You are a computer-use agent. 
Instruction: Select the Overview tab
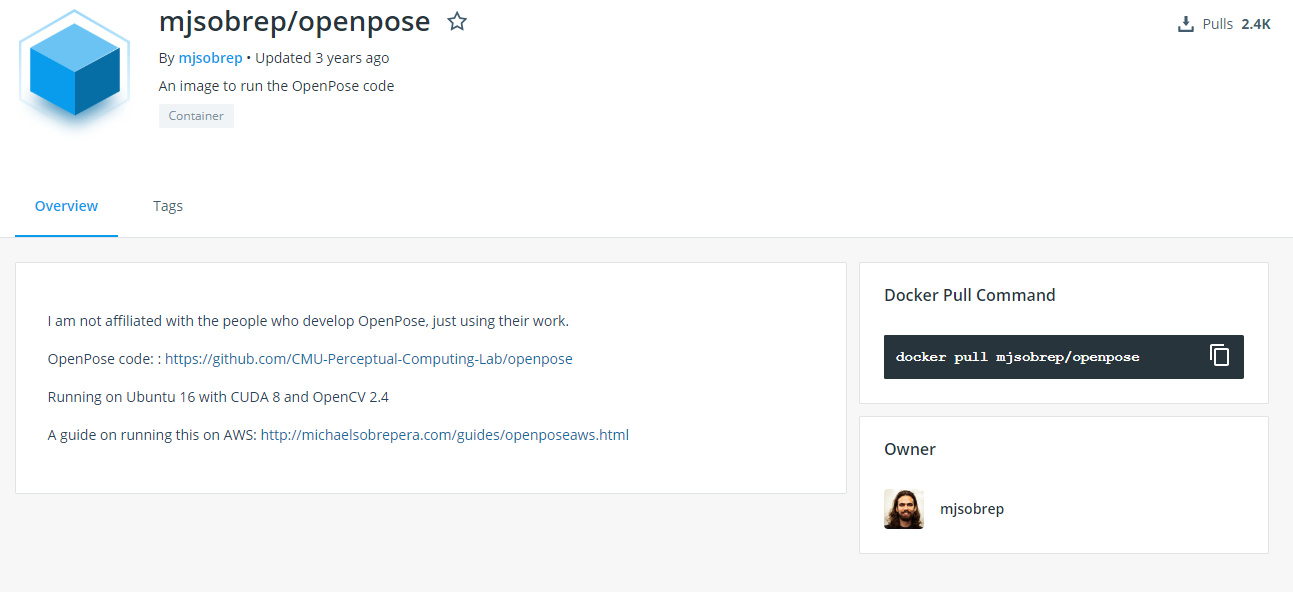(66, 206)
